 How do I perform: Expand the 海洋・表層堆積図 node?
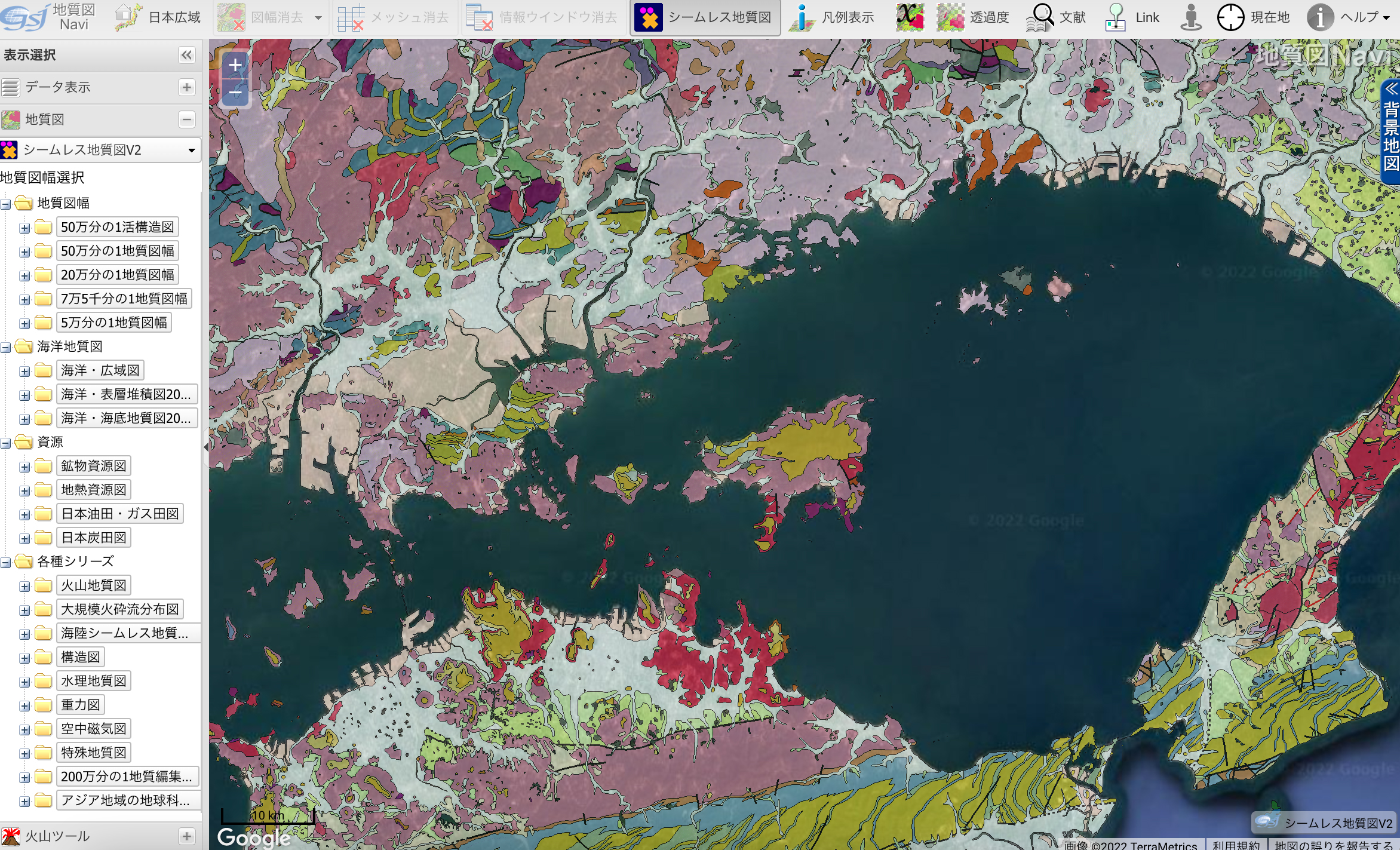(x=24, y=395)
